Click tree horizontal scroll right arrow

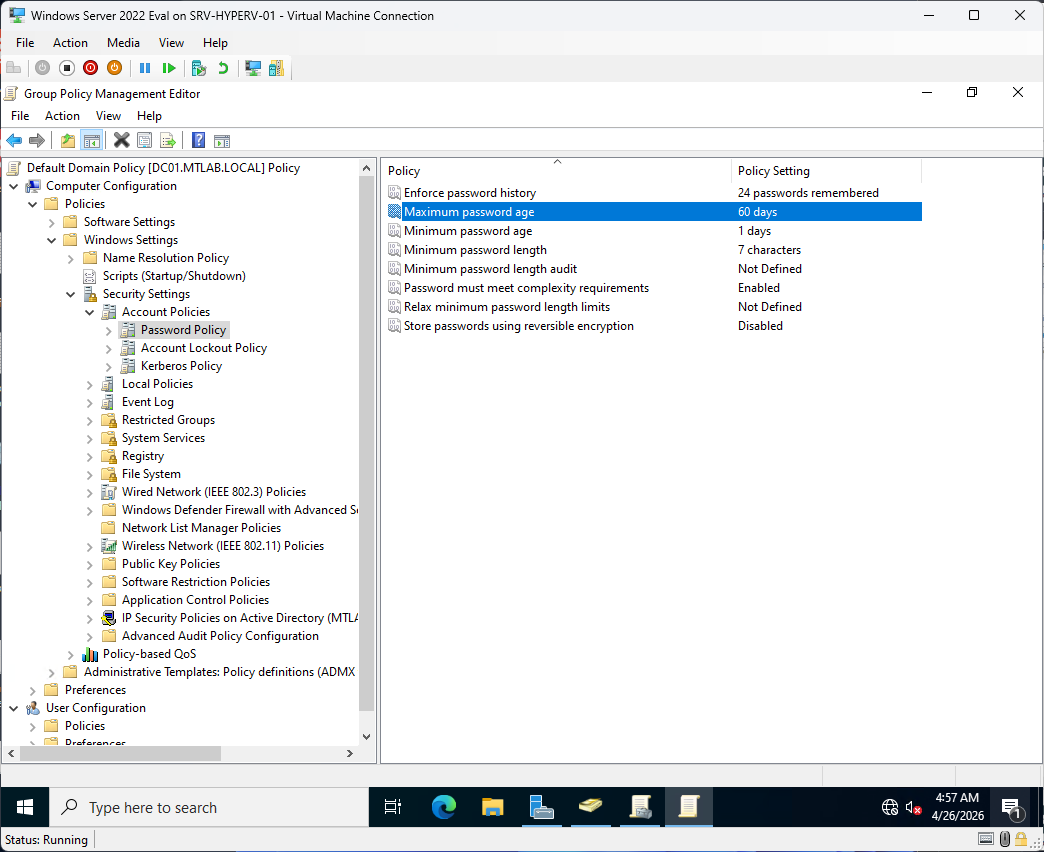click(x=350, y=753)
